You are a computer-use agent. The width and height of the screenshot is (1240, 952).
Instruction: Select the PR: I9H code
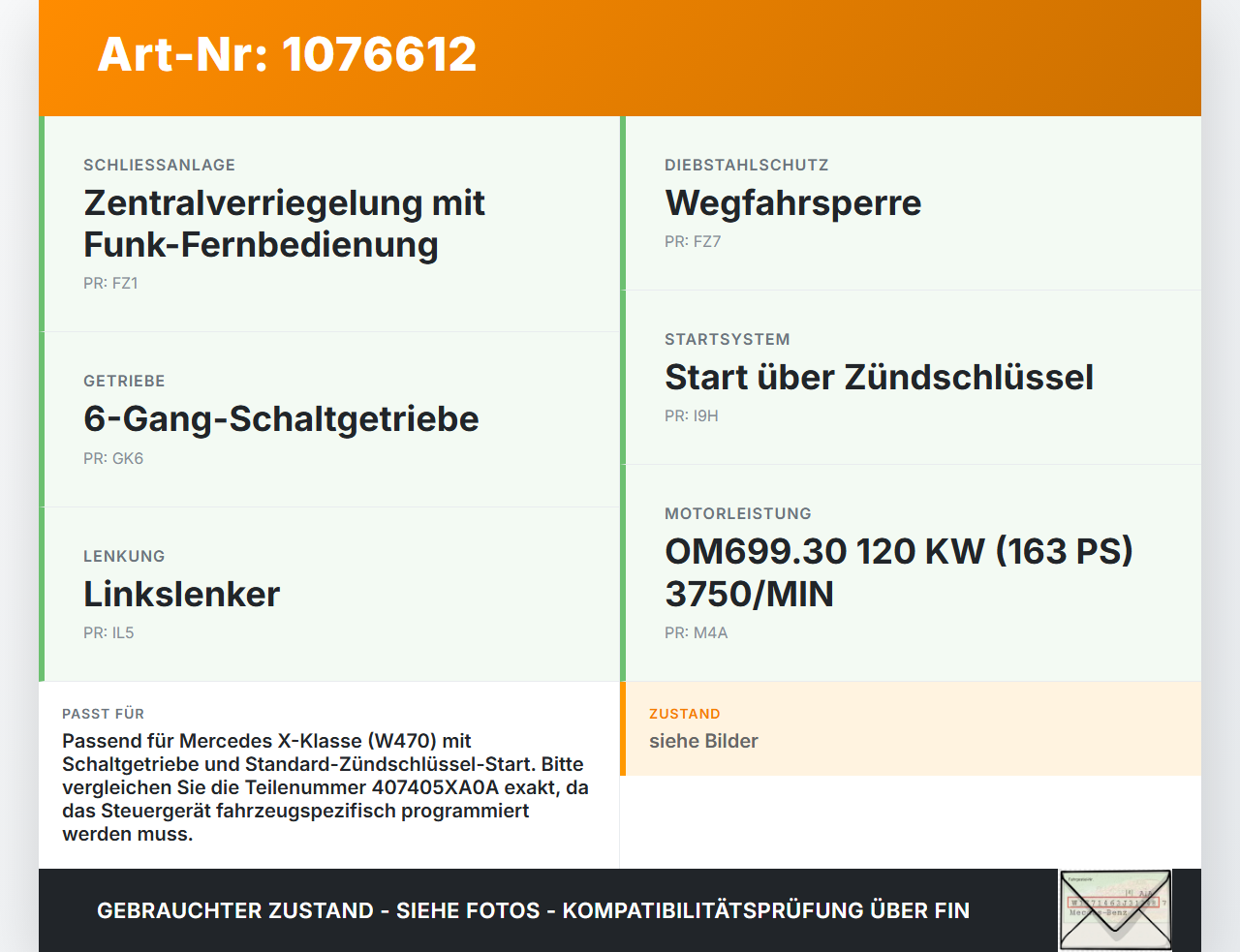coord(692,415)
